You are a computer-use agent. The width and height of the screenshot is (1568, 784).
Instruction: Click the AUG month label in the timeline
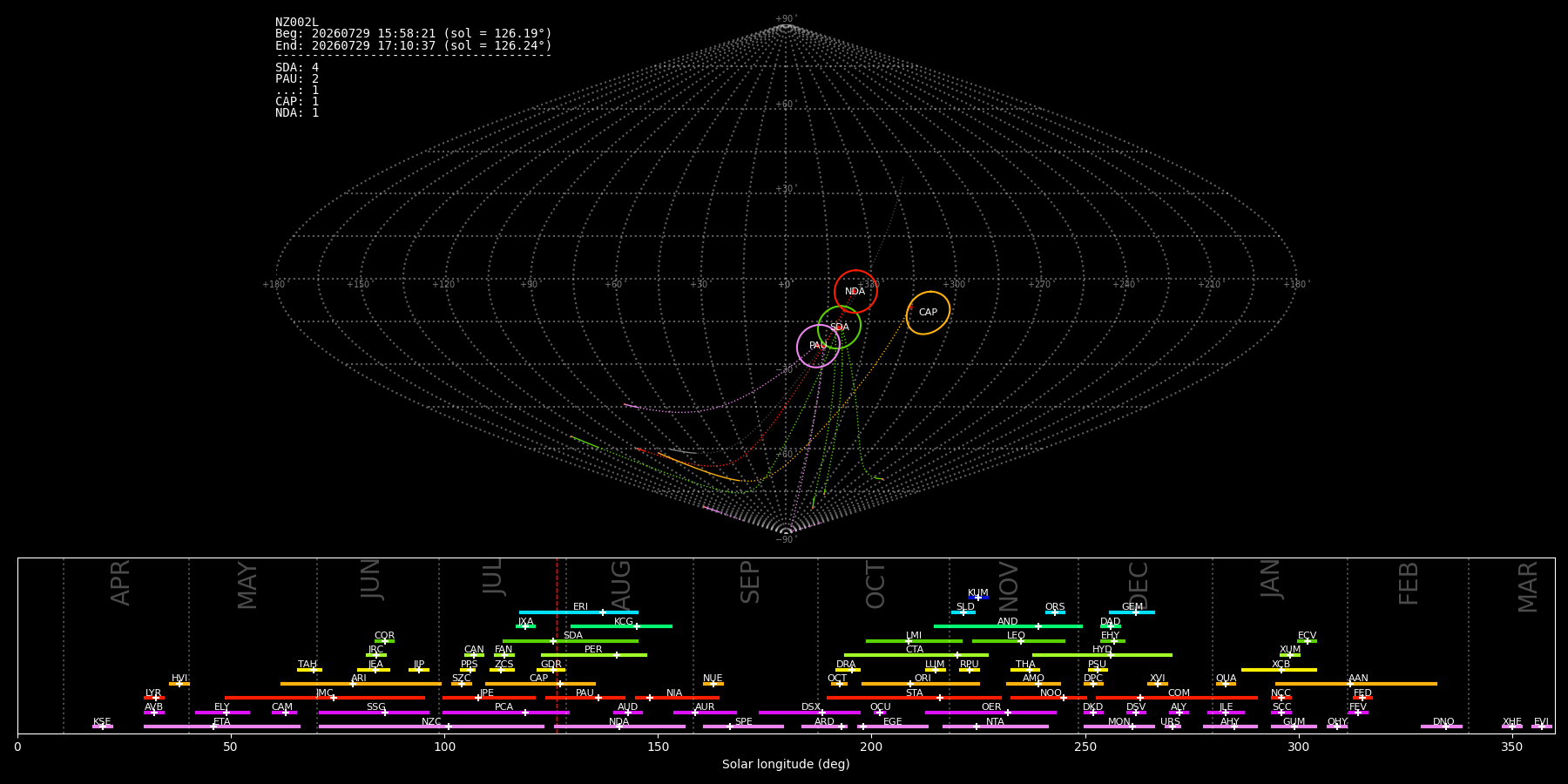tap(621, 585)
